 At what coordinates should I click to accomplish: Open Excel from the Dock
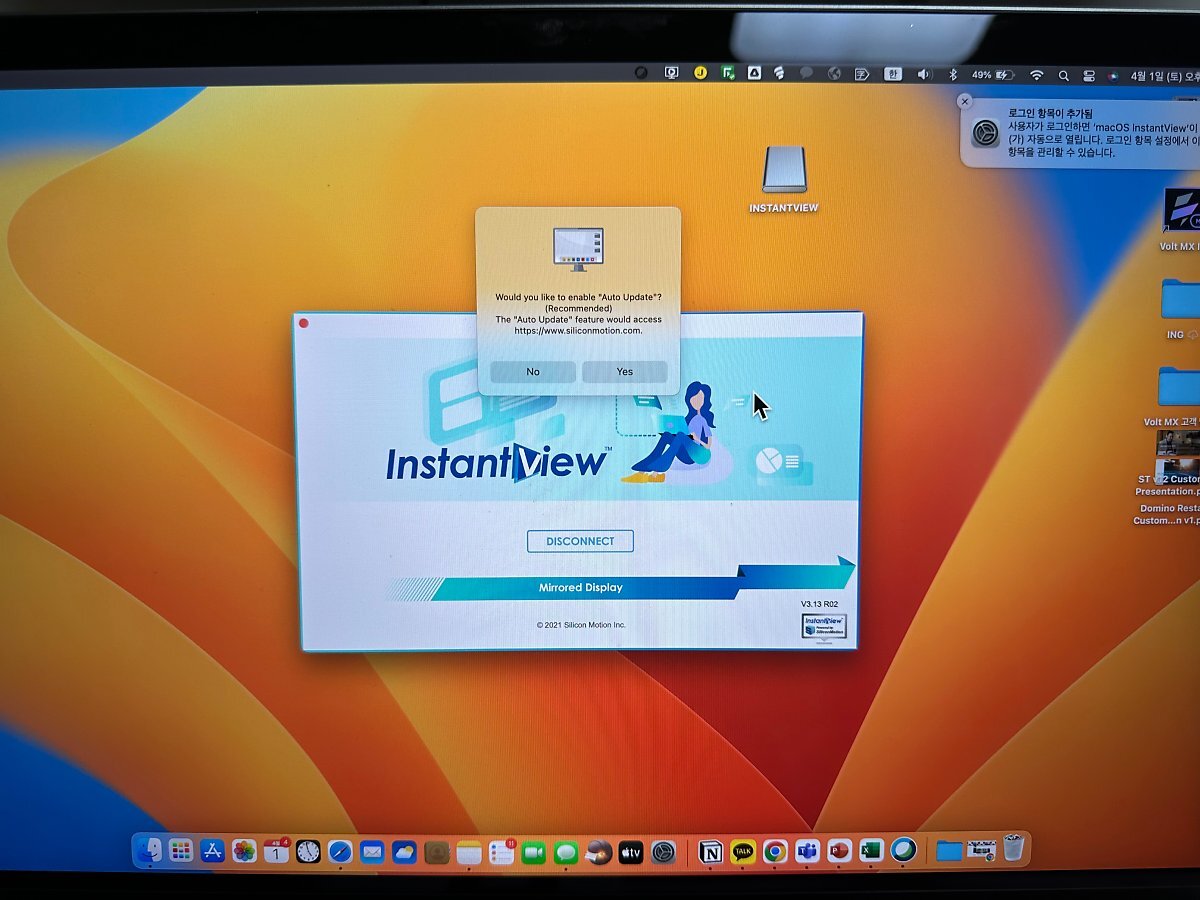coord(871,851)
